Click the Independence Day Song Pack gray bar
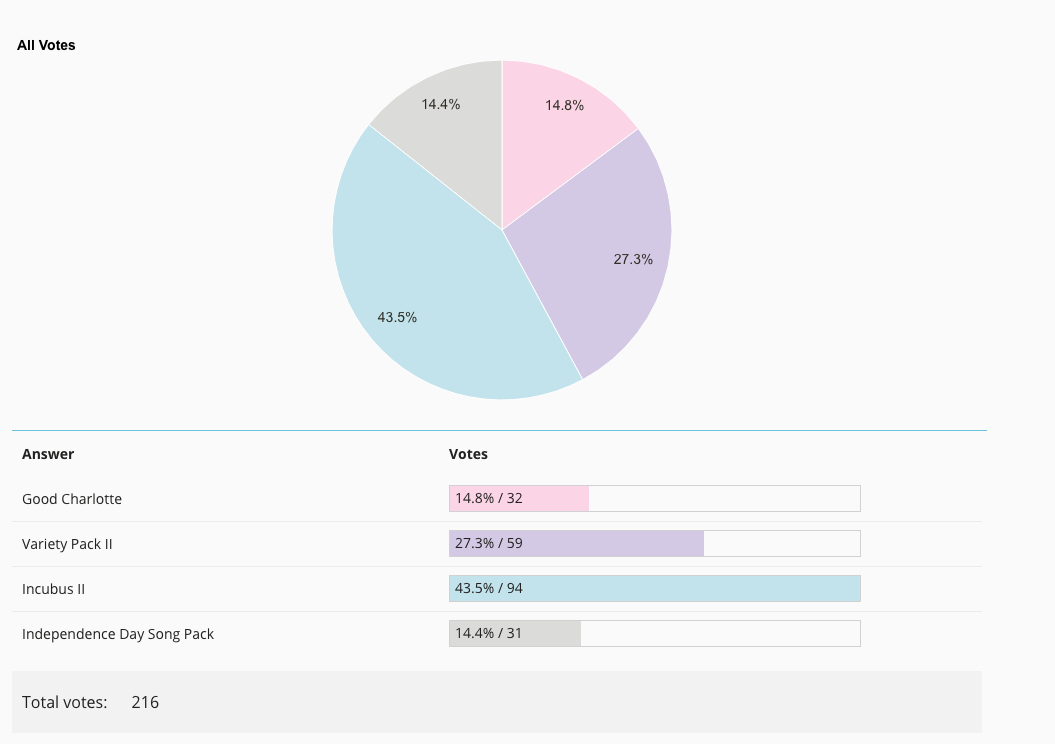 515,634
